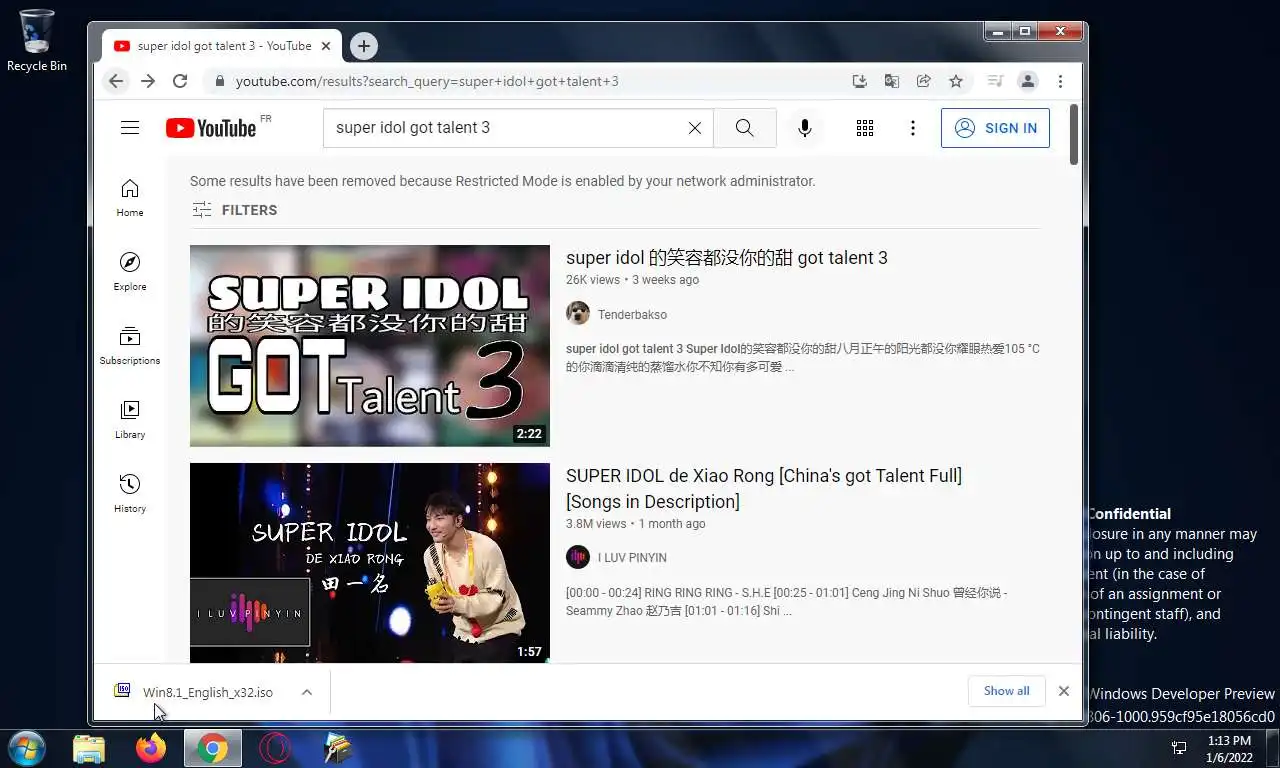
Task: Reload the YouTube page
Action: 180,81
